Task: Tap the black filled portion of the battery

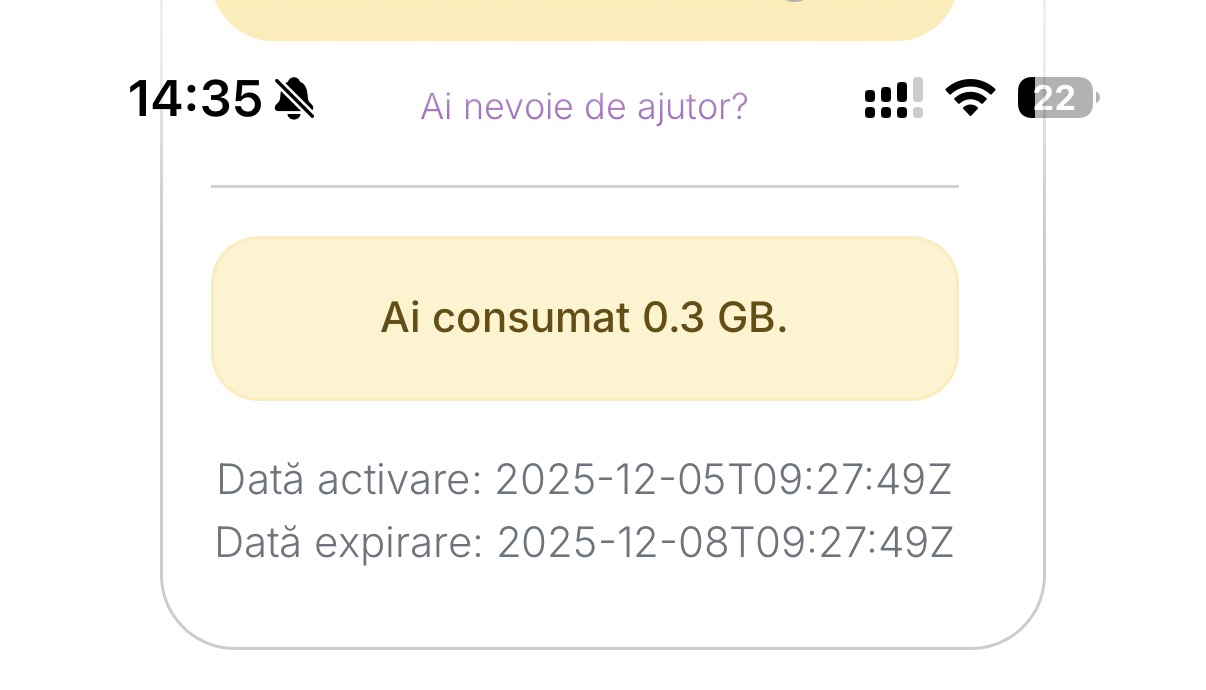Action: [1025, 98]
